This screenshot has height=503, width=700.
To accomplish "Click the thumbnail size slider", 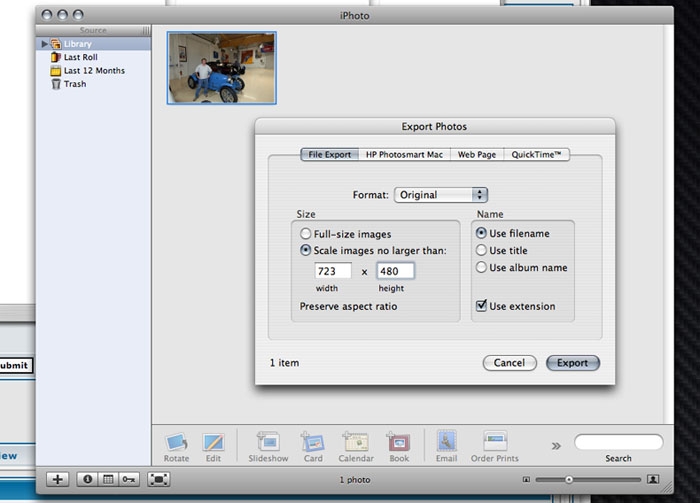I will point(588,480).
